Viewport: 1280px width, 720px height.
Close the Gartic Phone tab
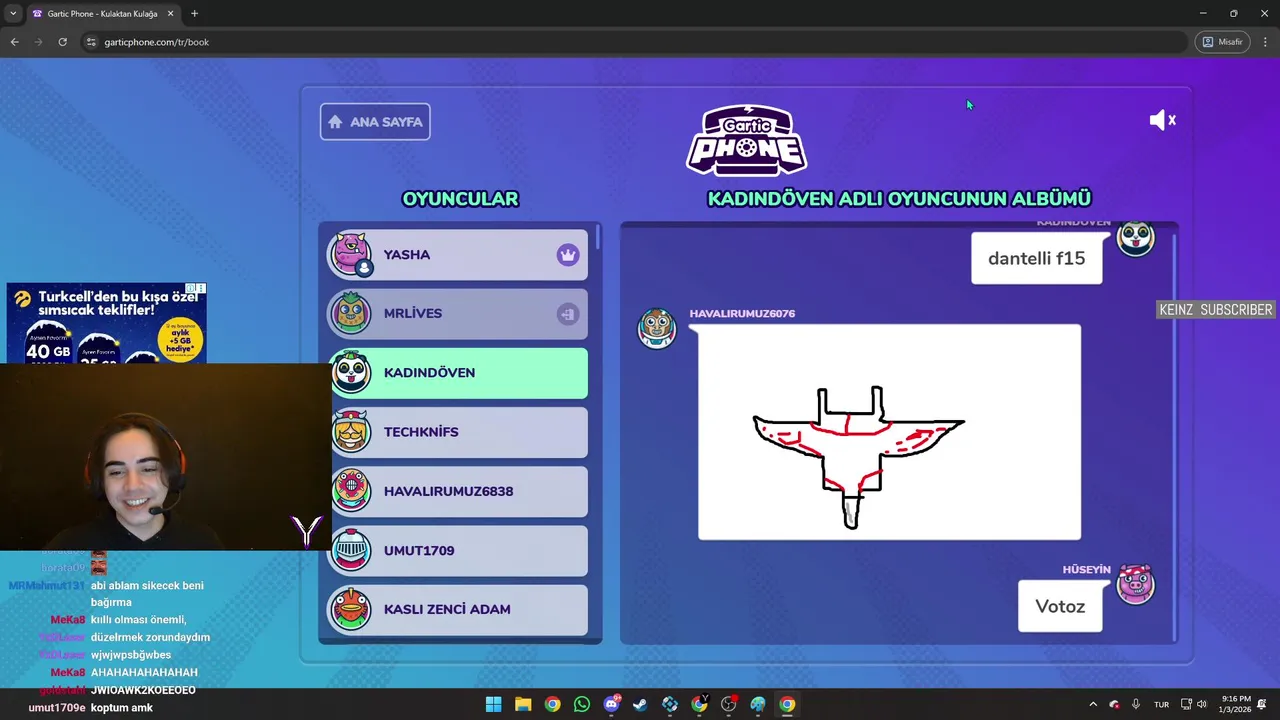tap(171, 14)
